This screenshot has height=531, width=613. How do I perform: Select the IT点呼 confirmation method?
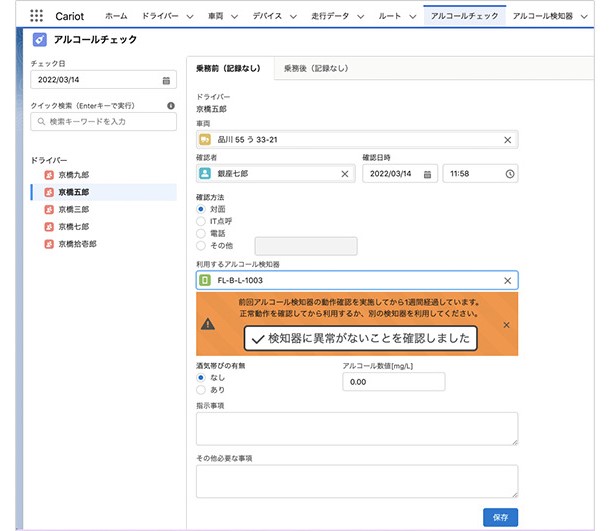(201, 221)
